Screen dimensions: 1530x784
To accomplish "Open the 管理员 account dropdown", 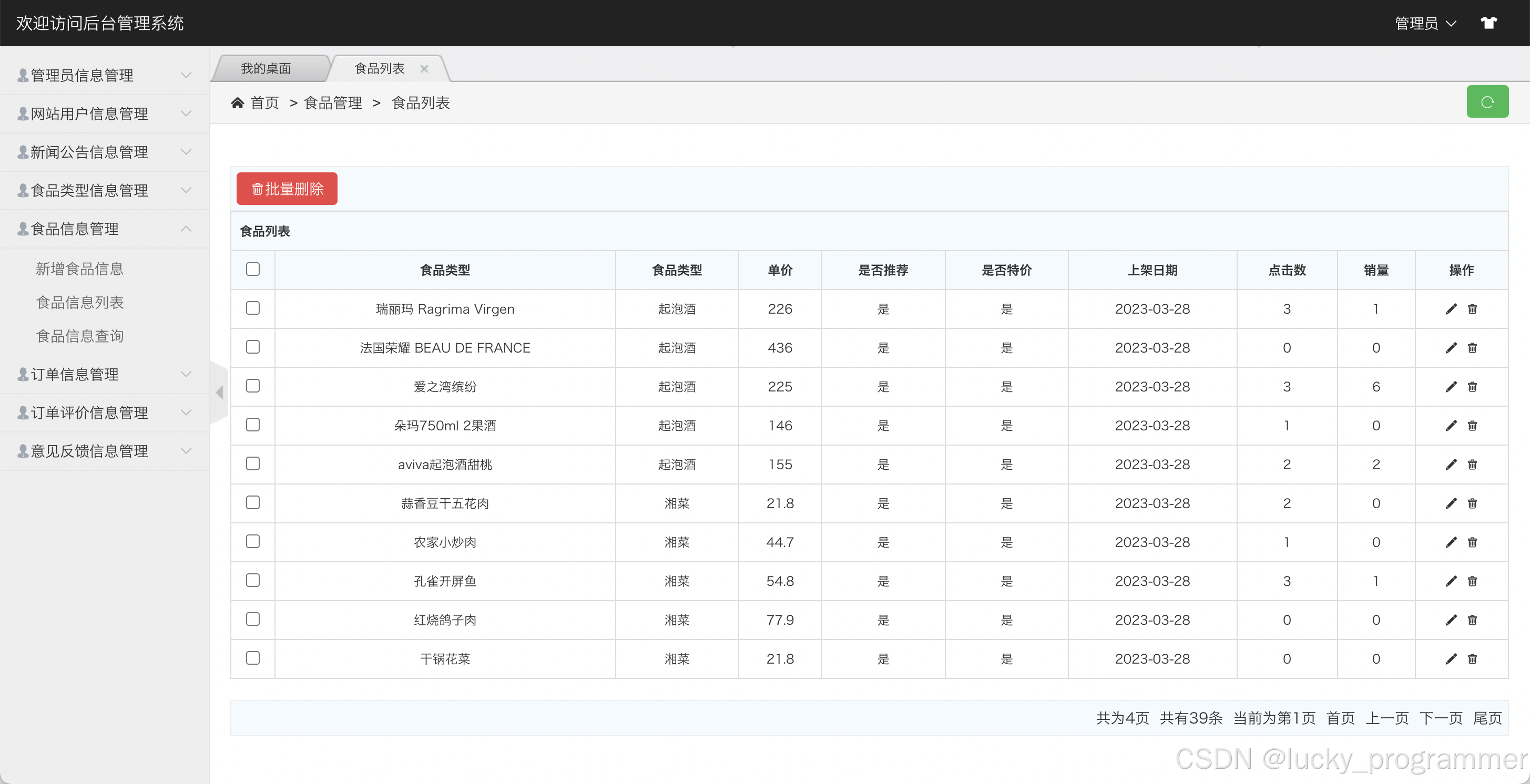I will tap(1425, 23).
